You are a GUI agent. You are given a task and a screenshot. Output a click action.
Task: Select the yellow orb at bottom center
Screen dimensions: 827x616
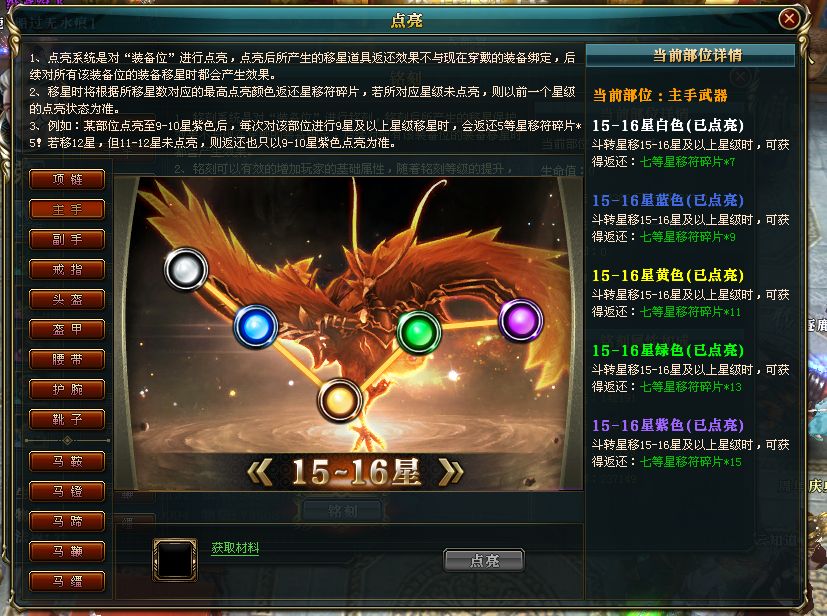click(340, 400)
